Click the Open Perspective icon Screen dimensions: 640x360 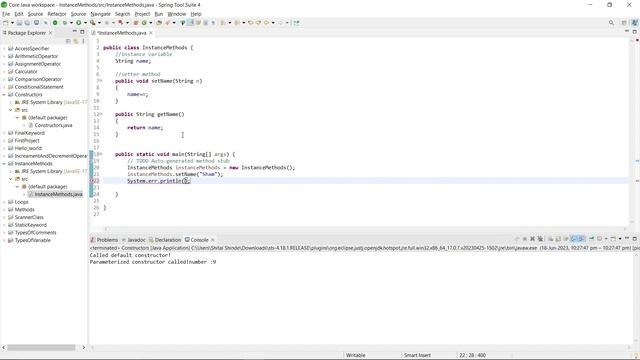click(x=624, y=23)
